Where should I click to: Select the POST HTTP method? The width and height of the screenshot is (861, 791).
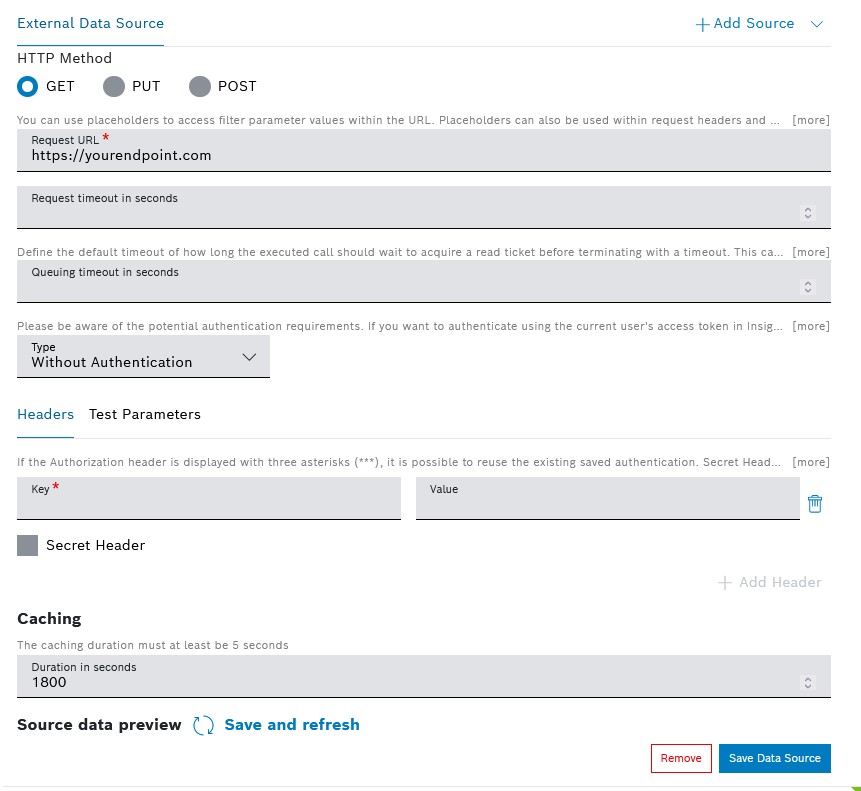200,87
